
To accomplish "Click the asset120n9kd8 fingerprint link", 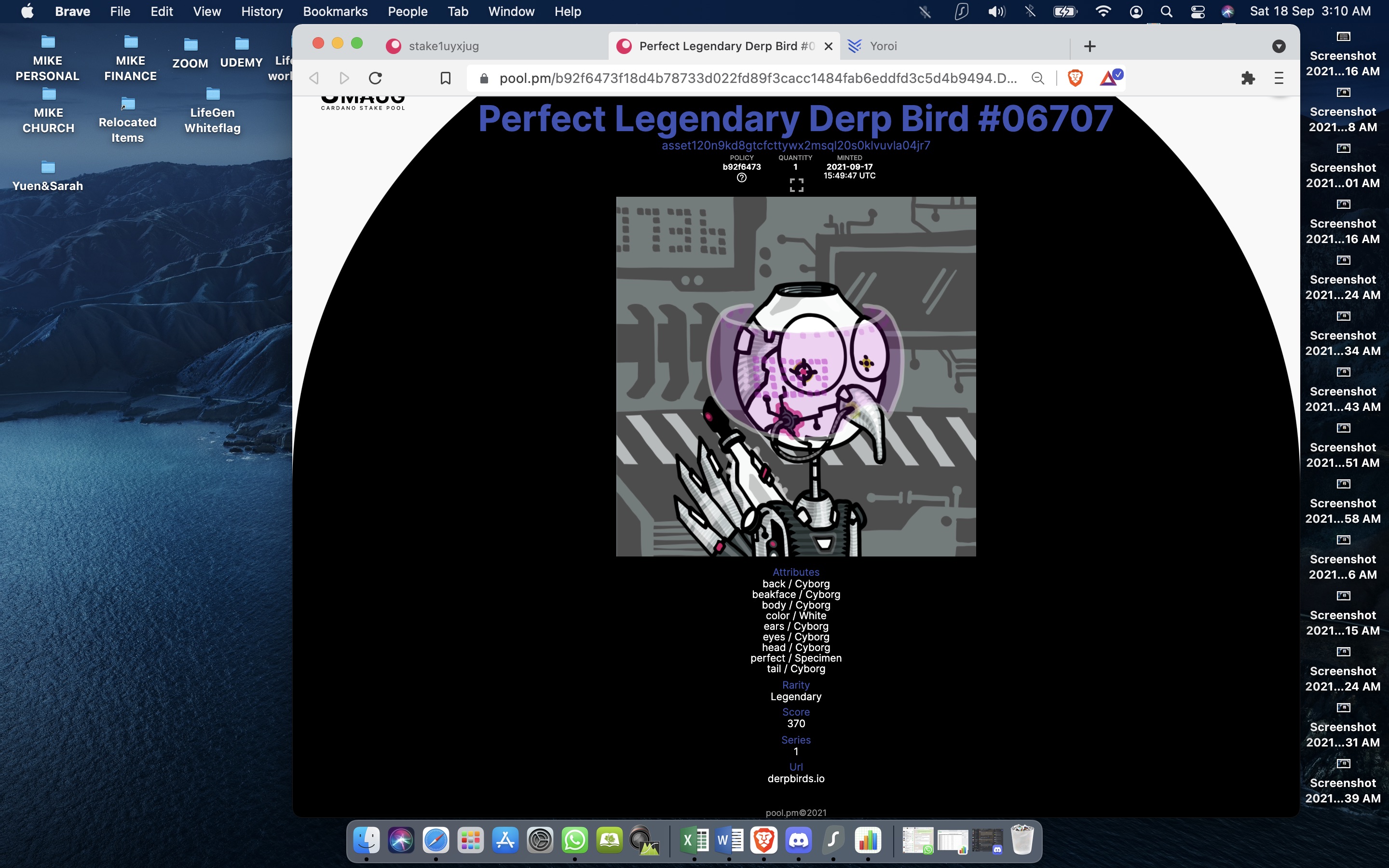I will point(795,145).
